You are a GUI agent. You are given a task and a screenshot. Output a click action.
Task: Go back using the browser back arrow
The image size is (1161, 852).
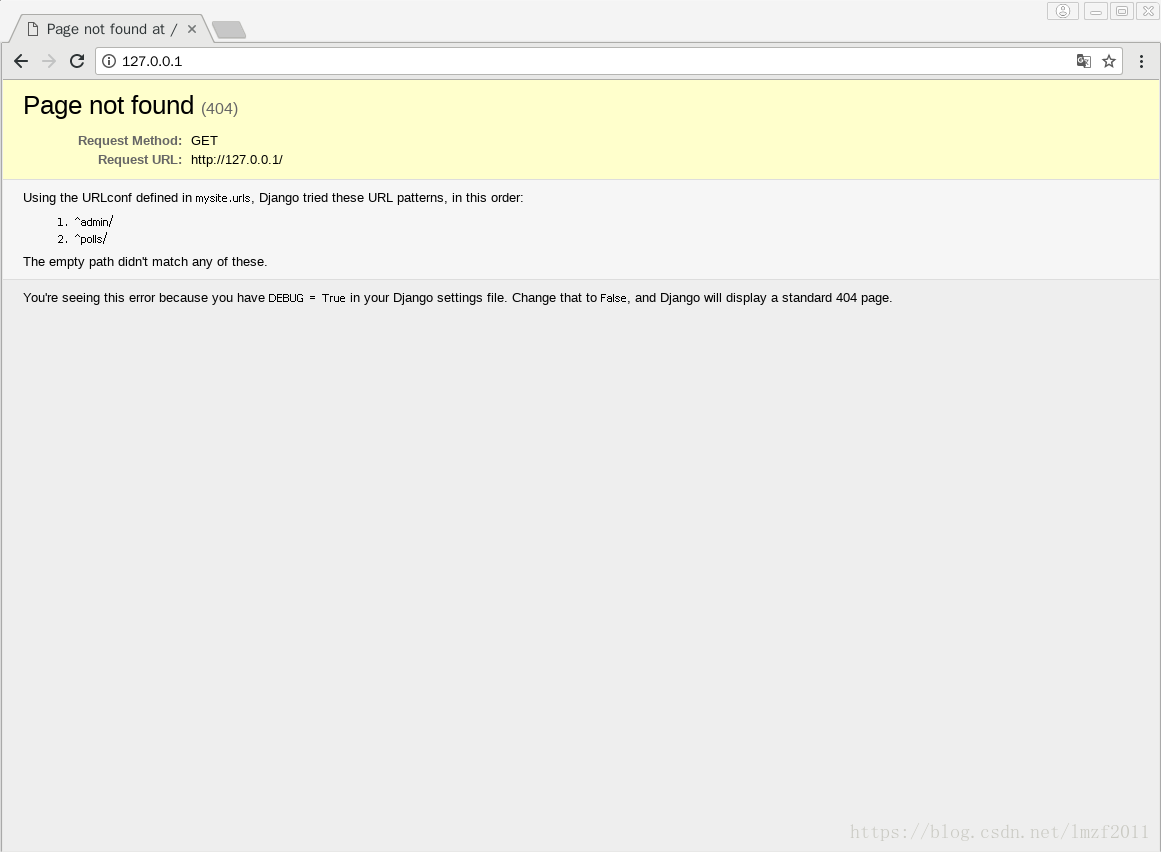point(21,61)
